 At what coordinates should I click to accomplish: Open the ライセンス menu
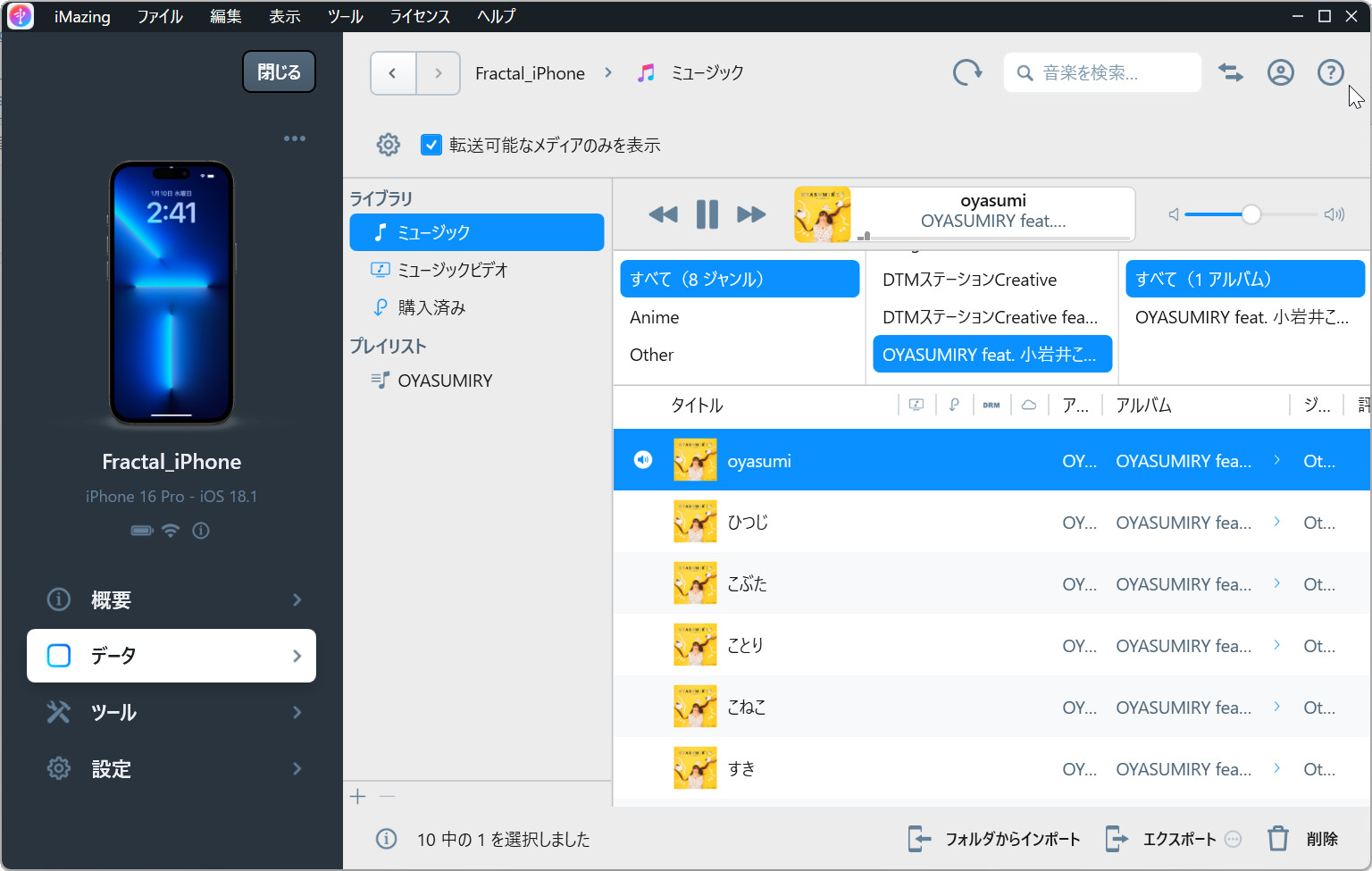point(420,16)
